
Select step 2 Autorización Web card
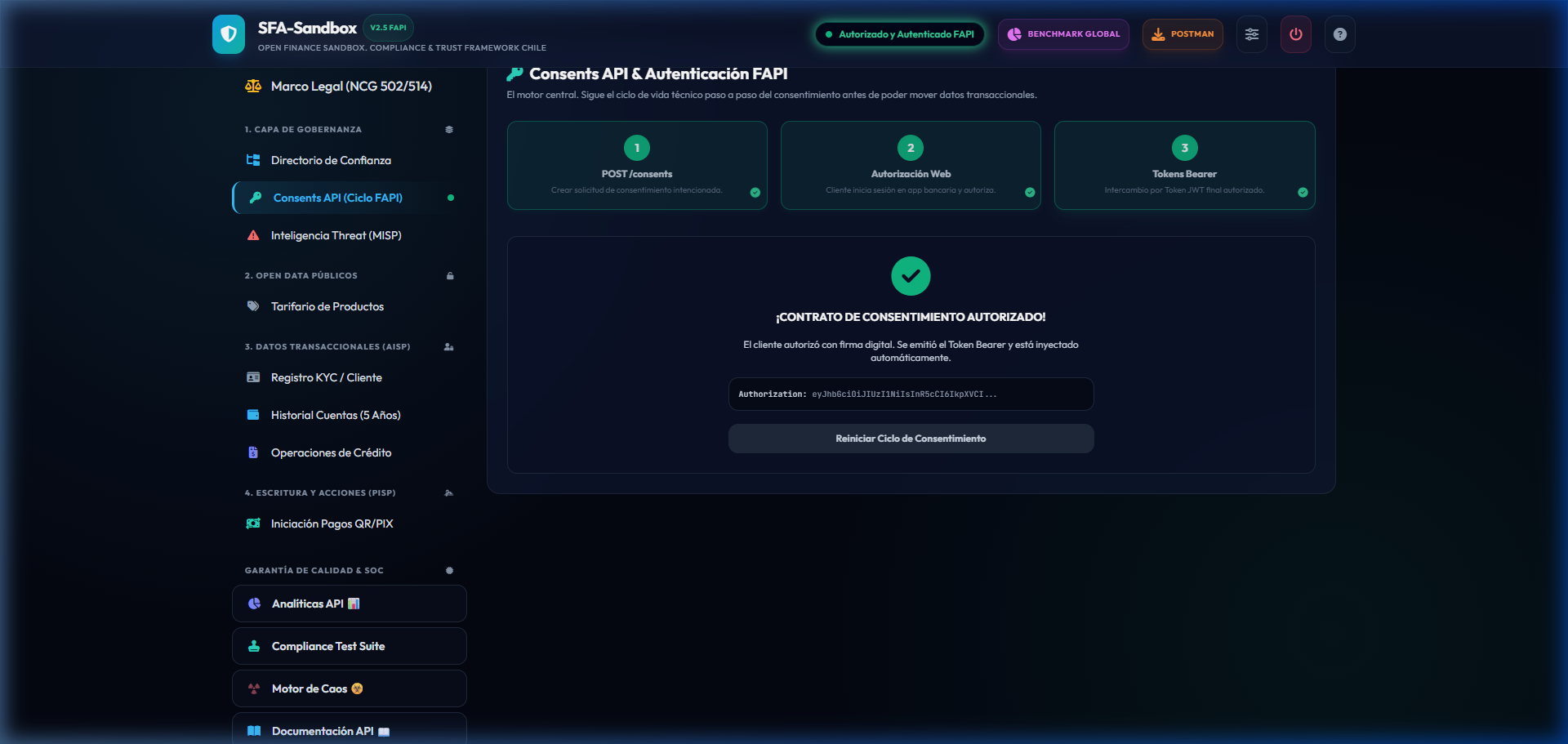(911, 166)
